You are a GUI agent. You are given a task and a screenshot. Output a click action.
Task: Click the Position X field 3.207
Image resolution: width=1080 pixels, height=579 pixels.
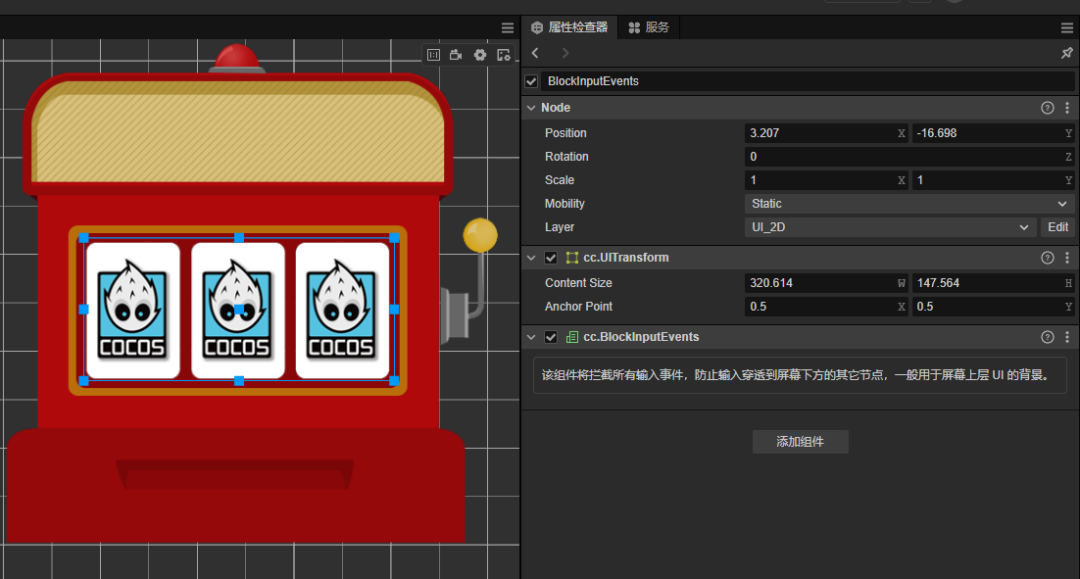[826, 134]
